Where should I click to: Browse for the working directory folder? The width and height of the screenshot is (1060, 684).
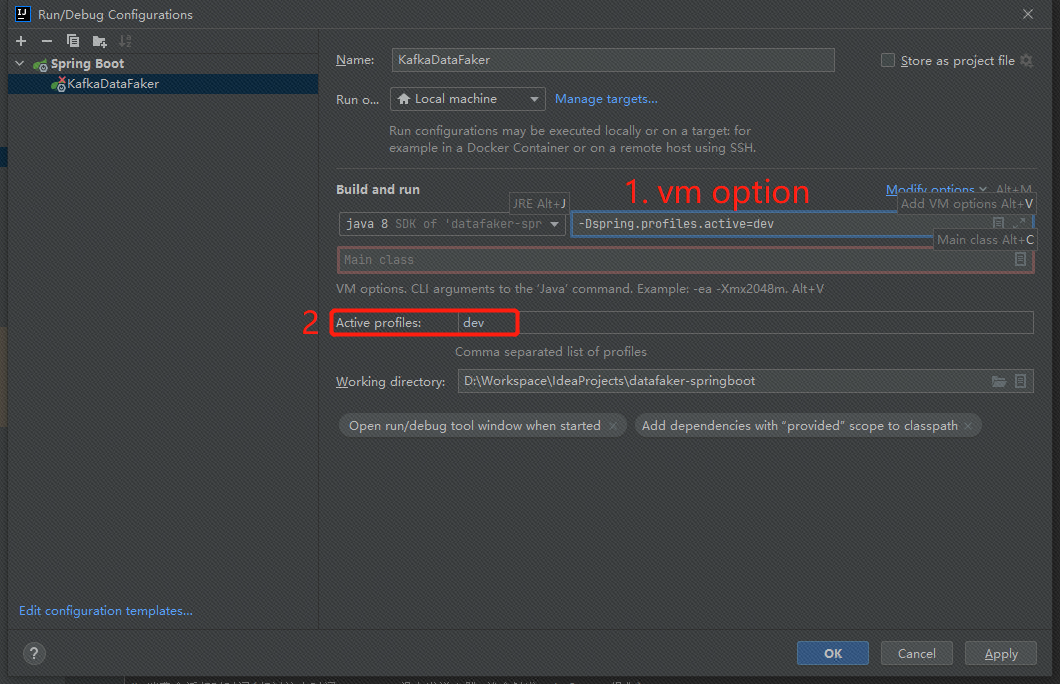tap(1000, 381)
